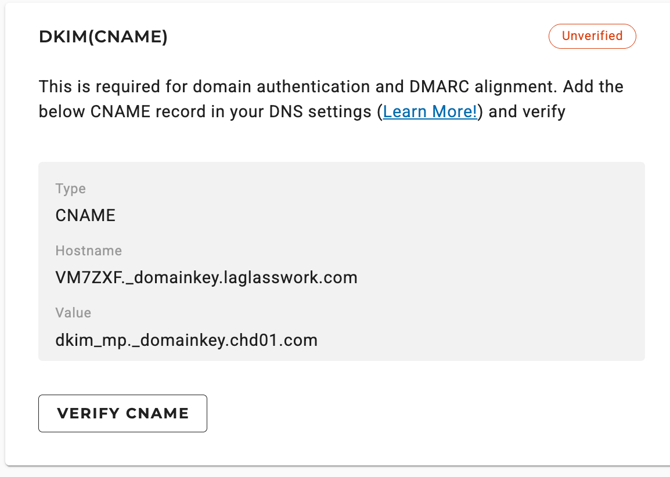This screenshot has width=670, height=477.
Task: Select the VM7ZXF._domainkey.laglasswork.com hostname text
Action: click(206, 278)
